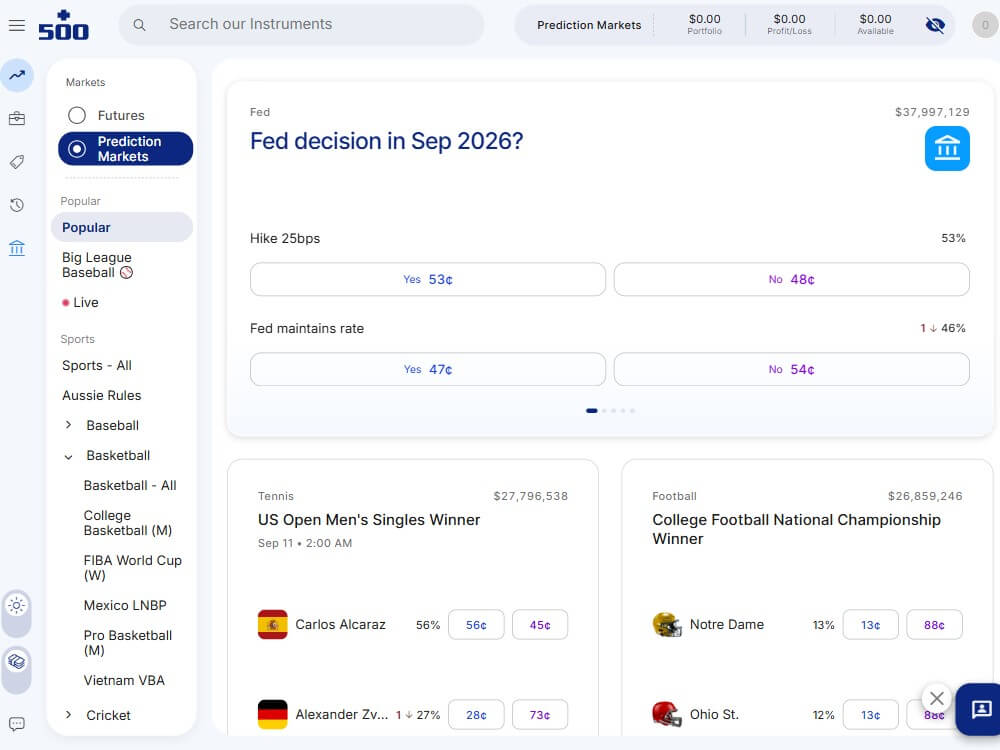Open the history clock sidebar icon
This screenshot has width=1000, height=750.
[x=17, y=205]
